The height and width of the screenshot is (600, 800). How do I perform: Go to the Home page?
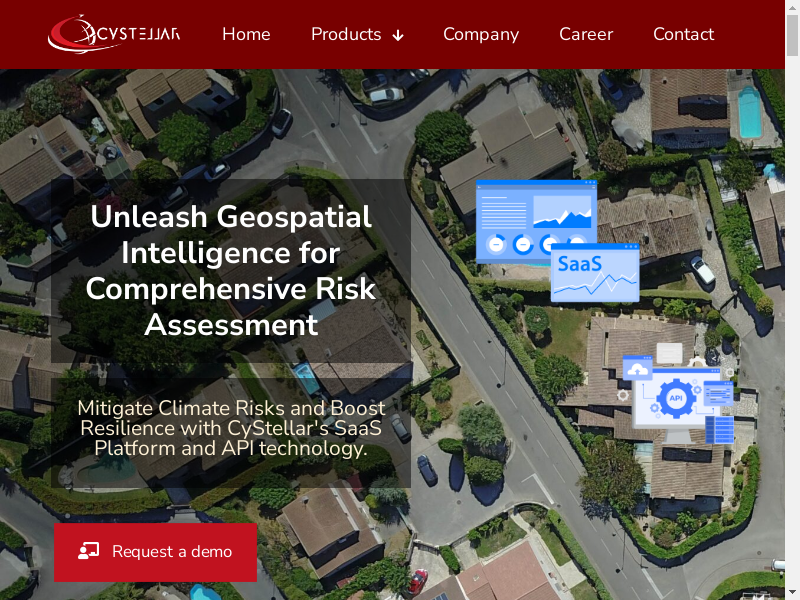pyautogui.click(x=246, y=34)
